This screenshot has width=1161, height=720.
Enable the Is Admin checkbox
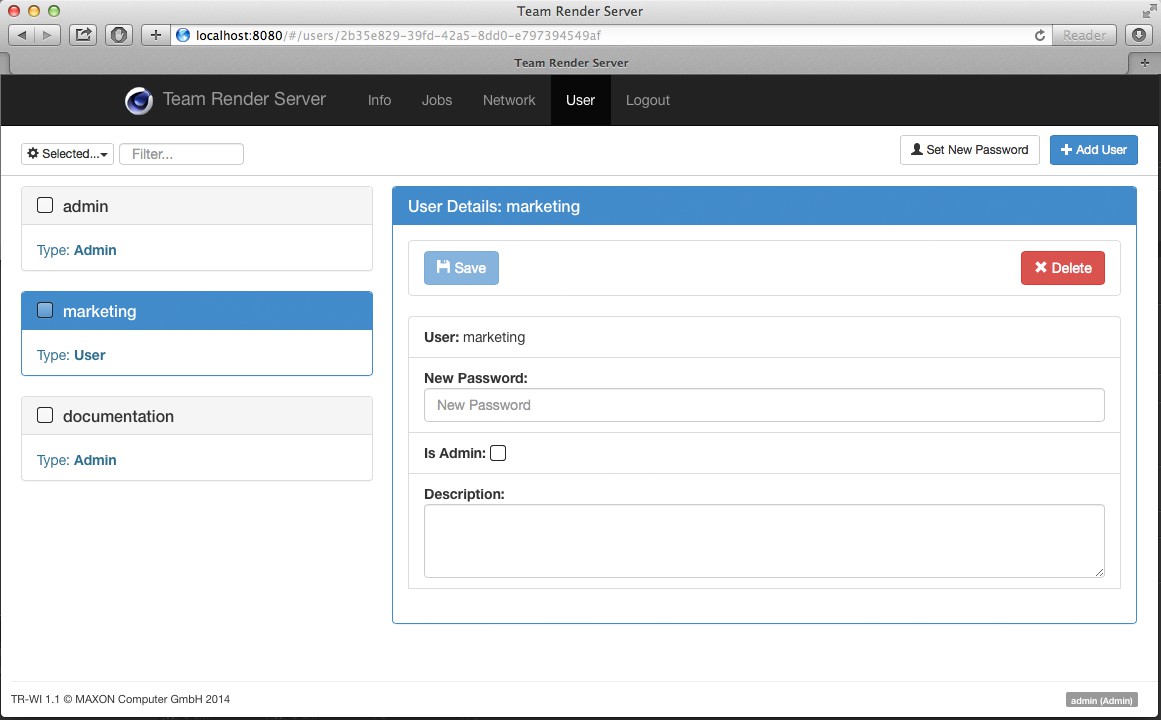498,453
